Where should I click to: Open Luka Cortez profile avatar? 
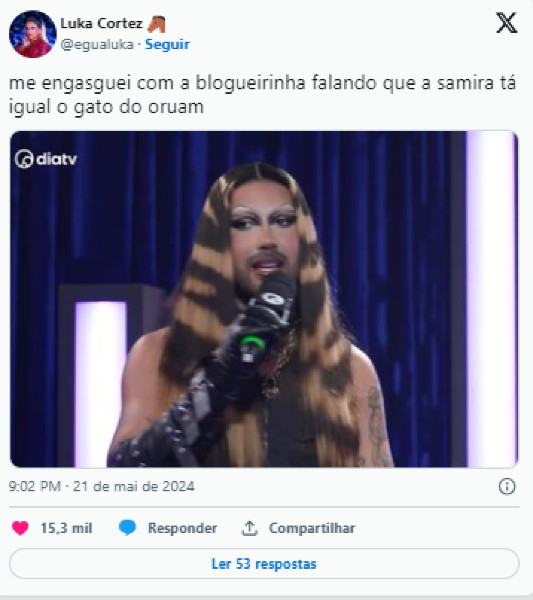[33, 34]
